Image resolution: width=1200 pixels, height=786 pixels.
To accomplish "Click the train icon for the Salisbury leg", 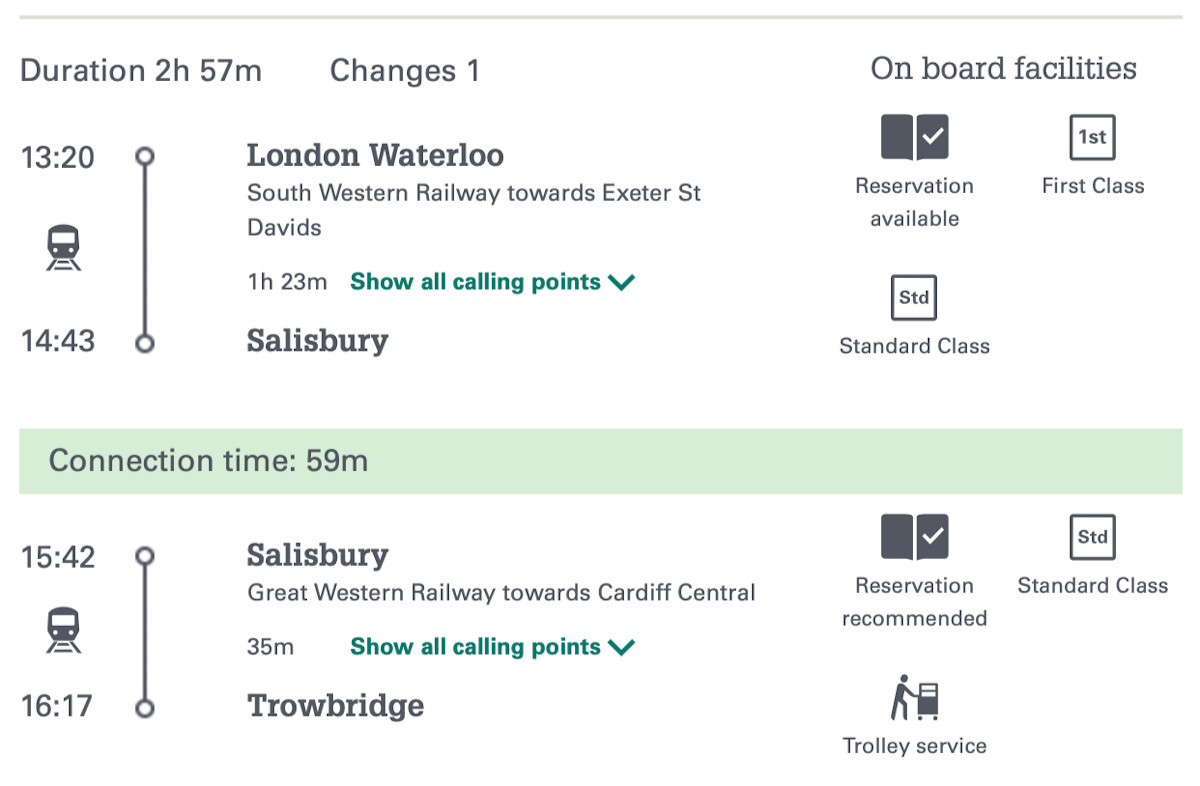I will (x=64, y=629).
